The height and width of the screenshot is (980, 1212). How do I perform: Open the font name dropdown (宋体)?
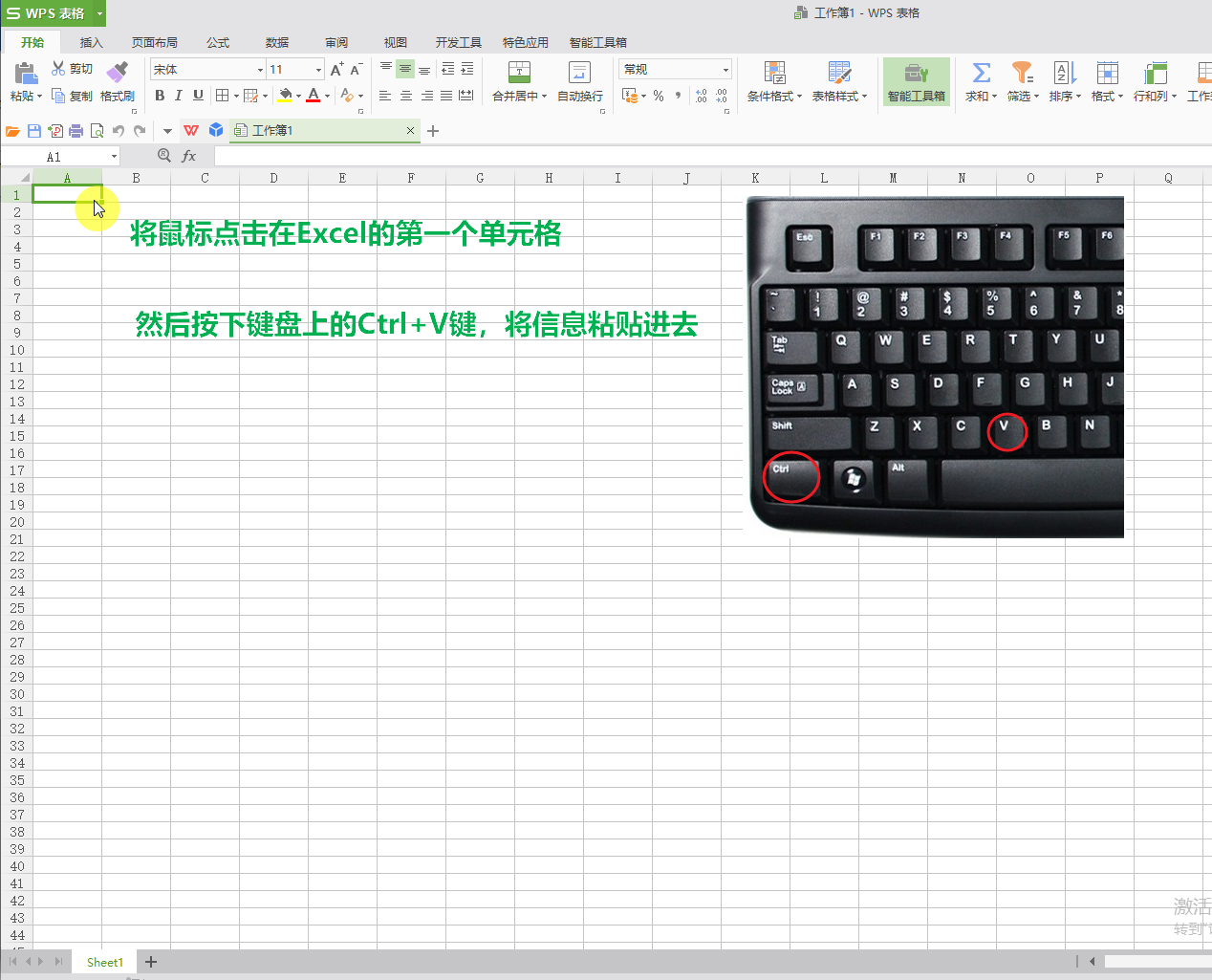click(260, 70)
